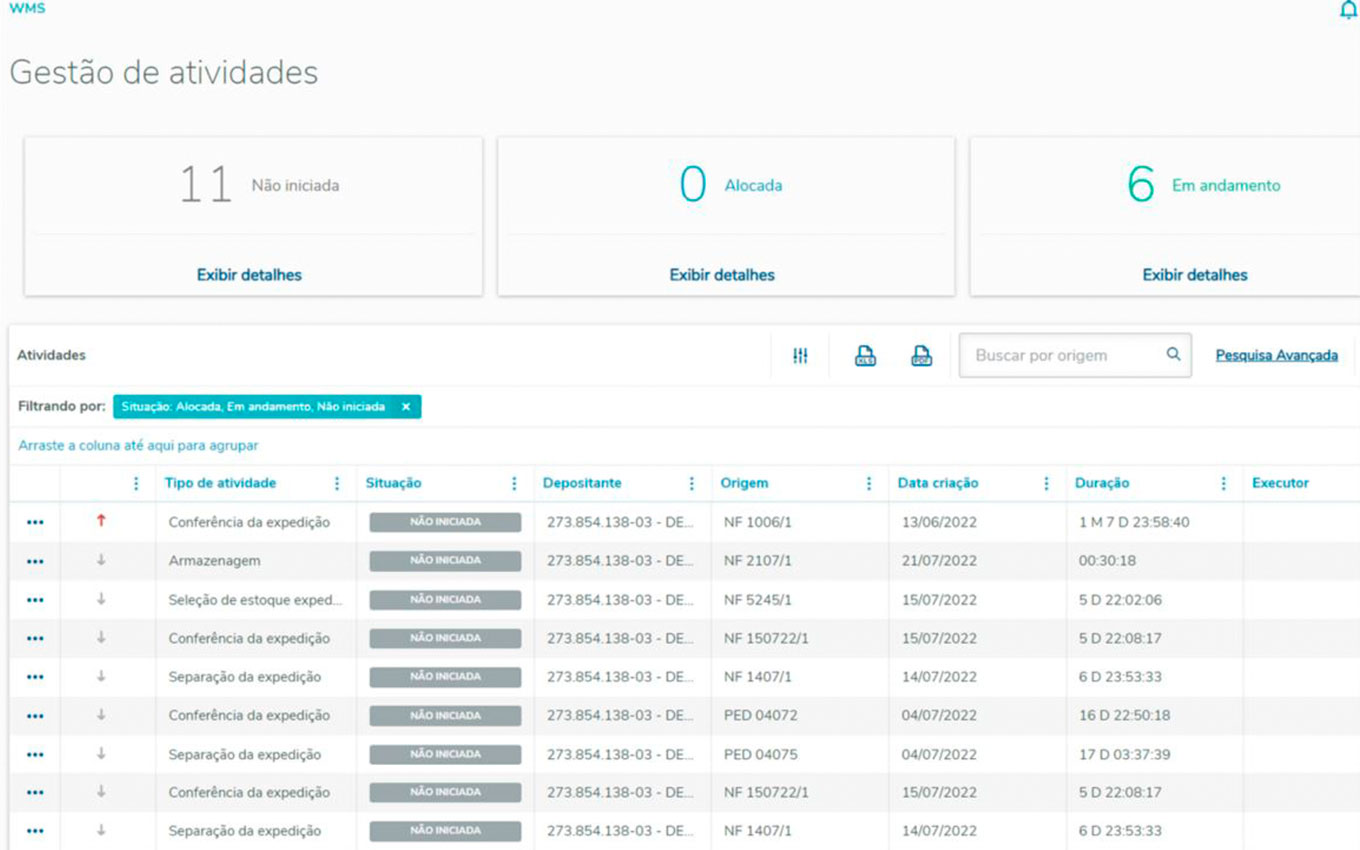Click red priority arrow for NF 1006/1

click(101, 521)
